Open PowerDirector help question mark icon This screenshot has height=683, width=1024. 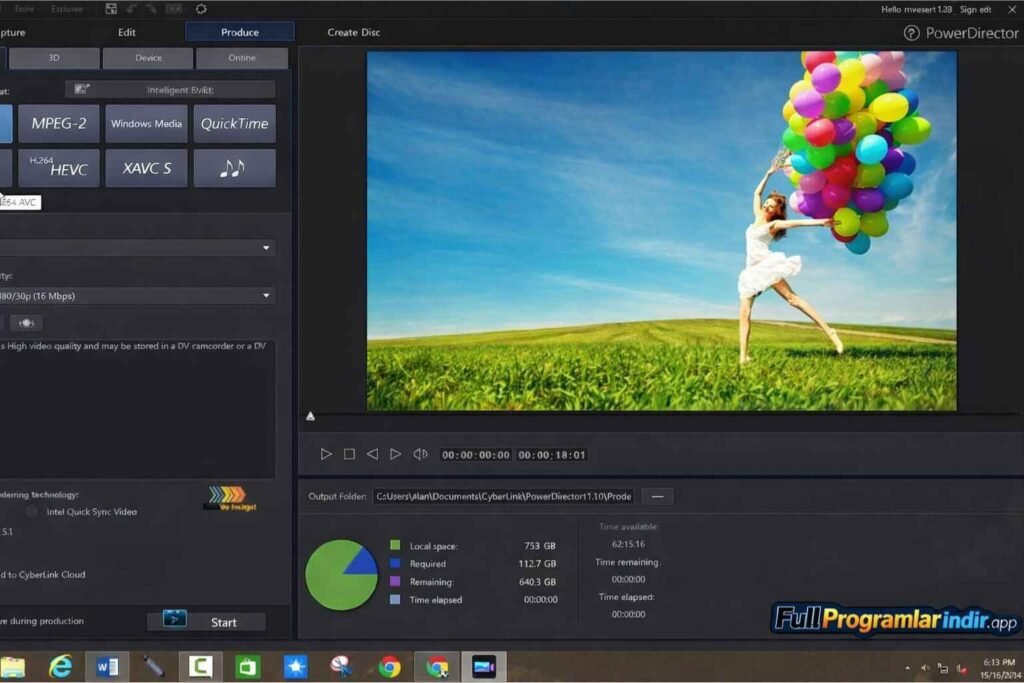click(911, 33)
